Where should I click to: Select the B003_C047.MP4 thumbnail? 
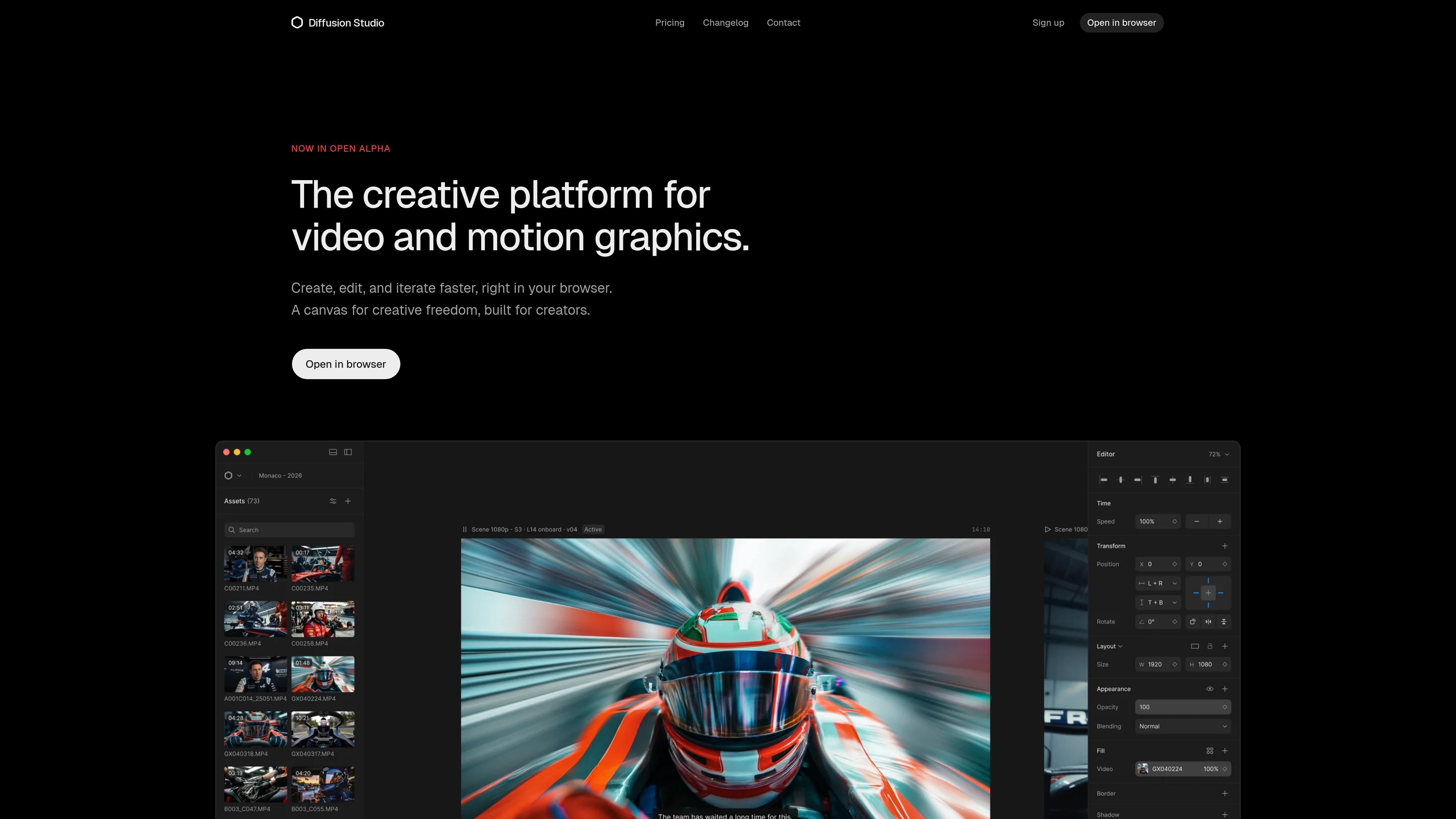click(x=256, y=784)
